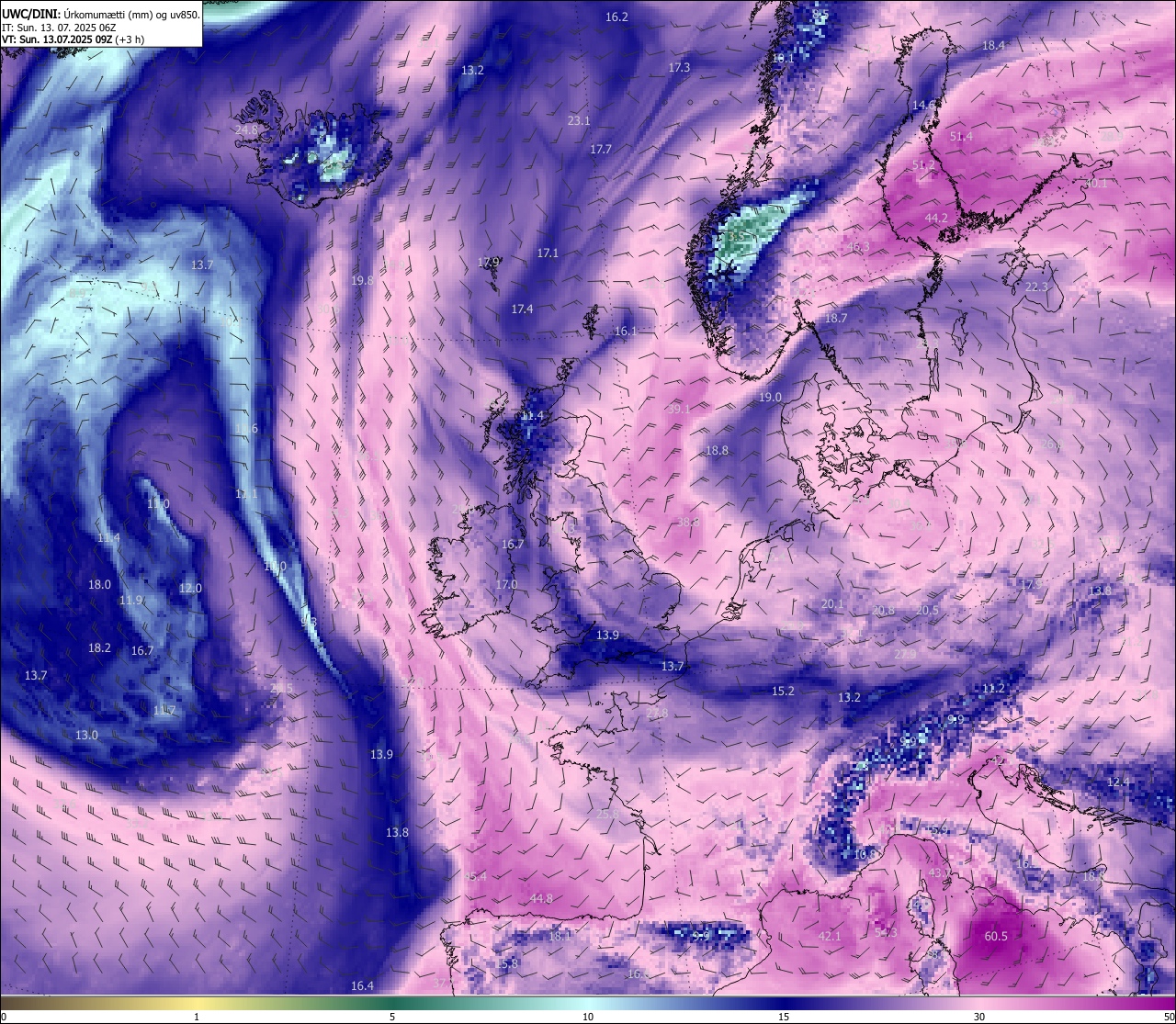Click the 17.1 value on the map
This screenshot has width=1176, height=1024.
click(548, 252)
